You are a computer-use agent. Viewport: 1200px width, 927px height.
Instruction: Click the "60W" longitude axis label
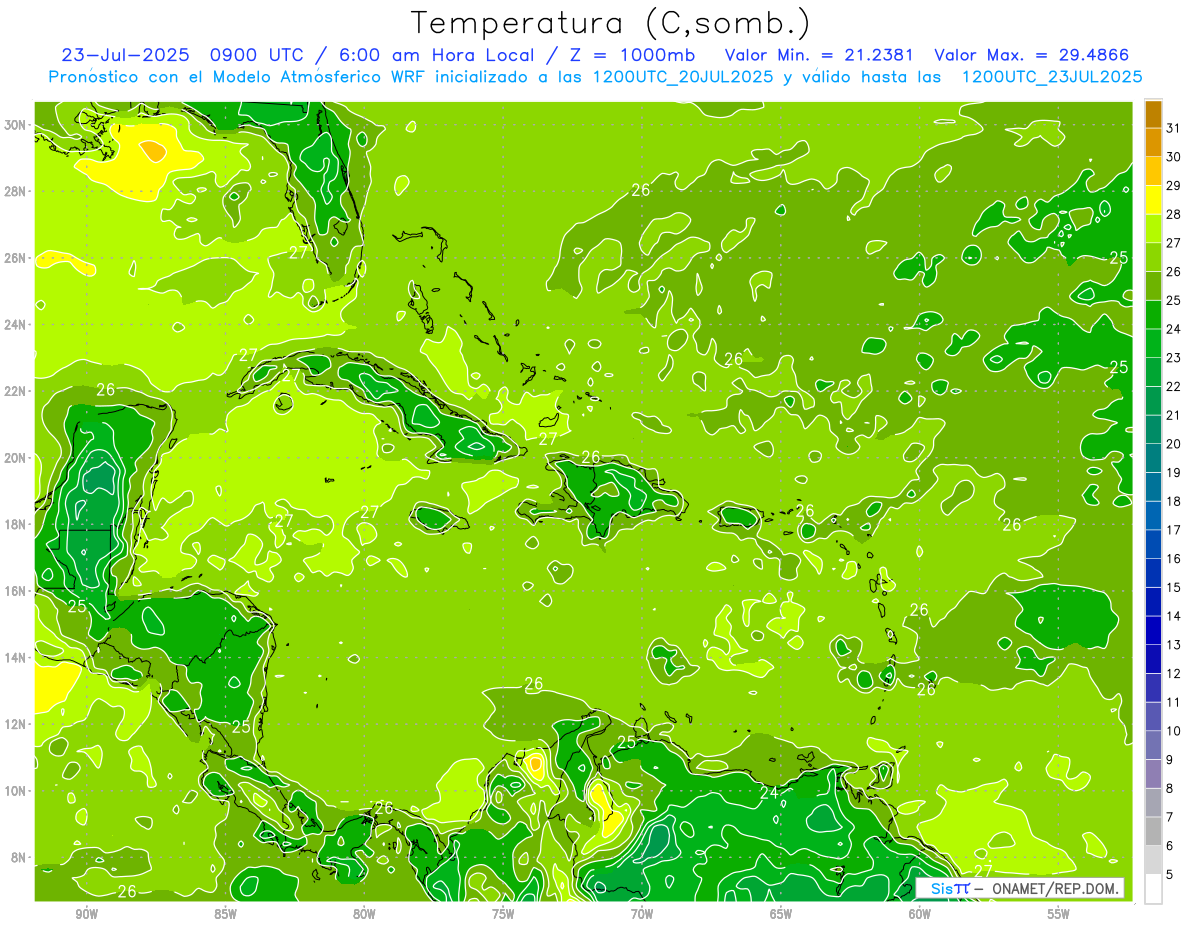coord(920,914)
